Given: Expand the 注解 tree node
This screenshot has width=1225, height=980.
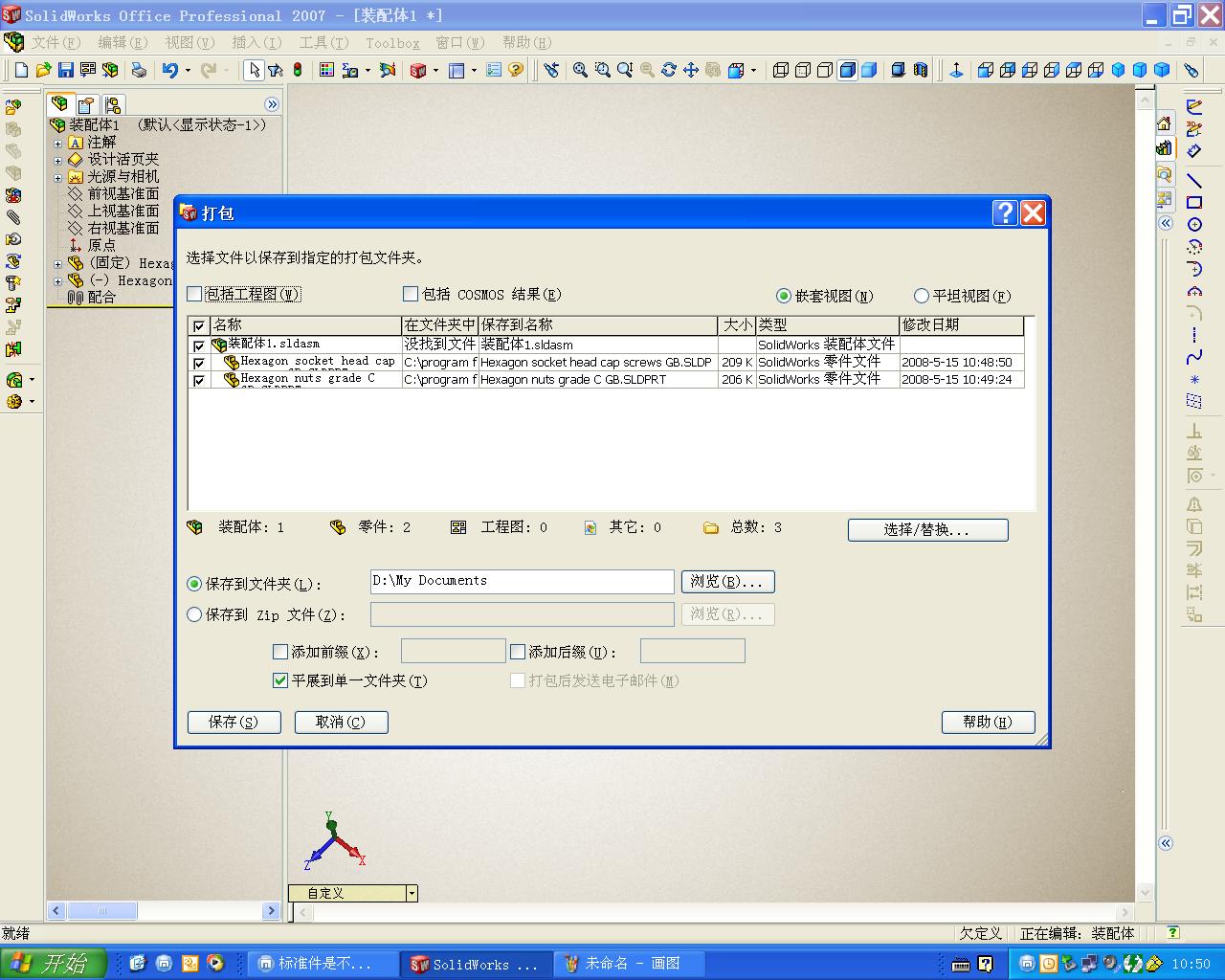Looking at the screenshot, I should pos(57,143).
